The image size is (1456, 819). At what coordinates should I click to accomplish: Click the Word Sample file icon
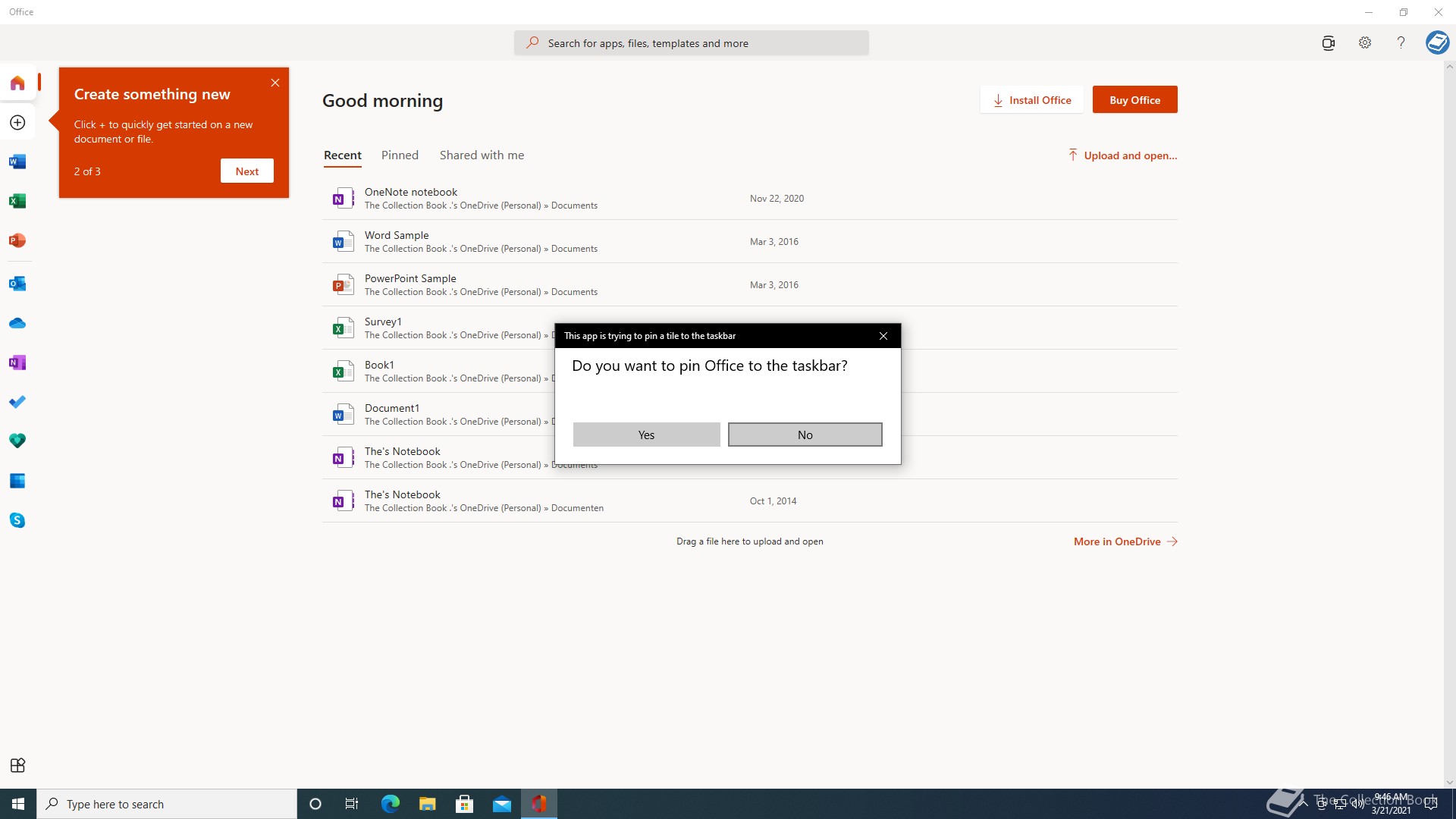(343, 242)
